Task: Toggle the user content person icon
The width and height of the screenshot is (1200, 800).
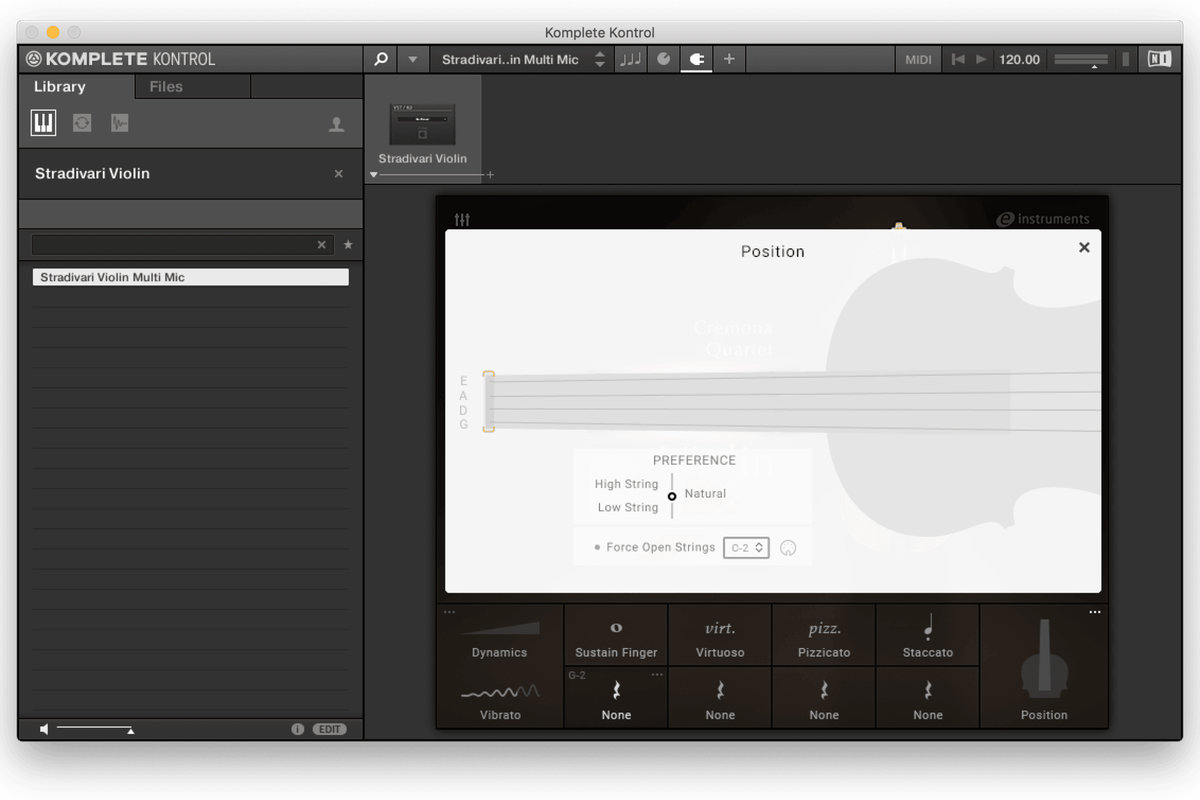Action: click(337, 124)
